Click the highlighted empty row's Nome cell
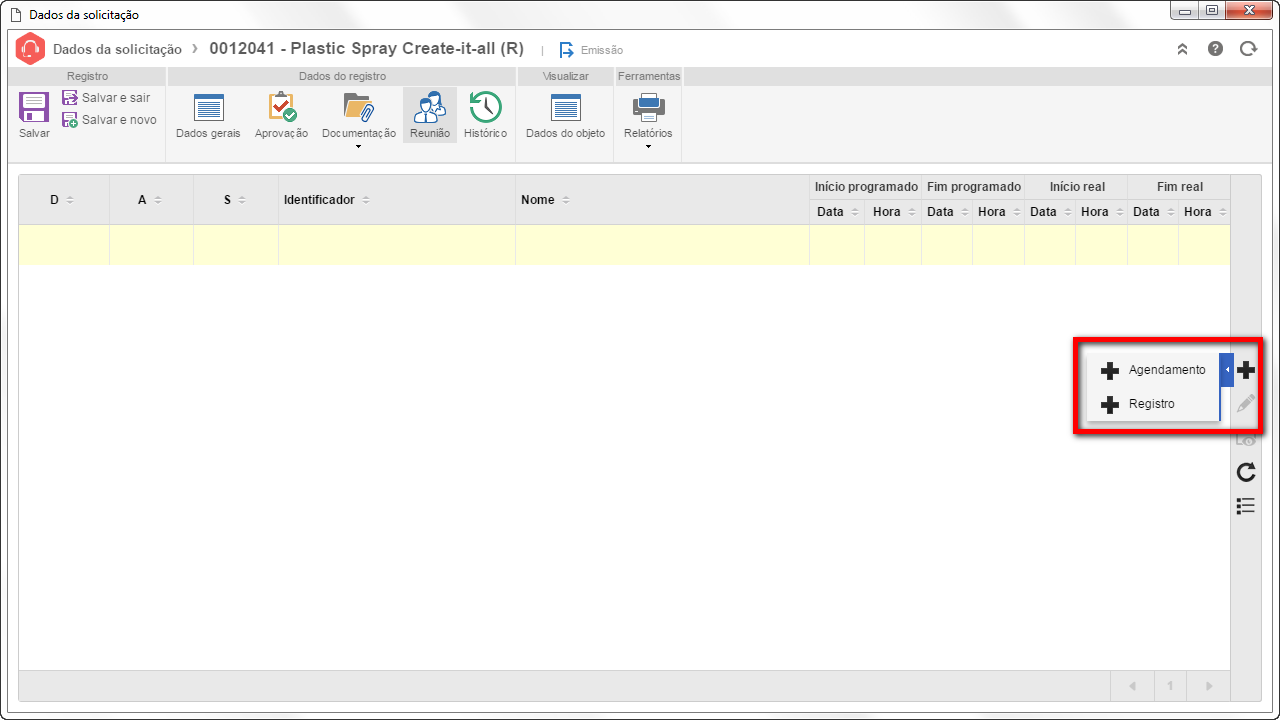1280x720 pixels. pyautogui.click(x=662, y=245)
